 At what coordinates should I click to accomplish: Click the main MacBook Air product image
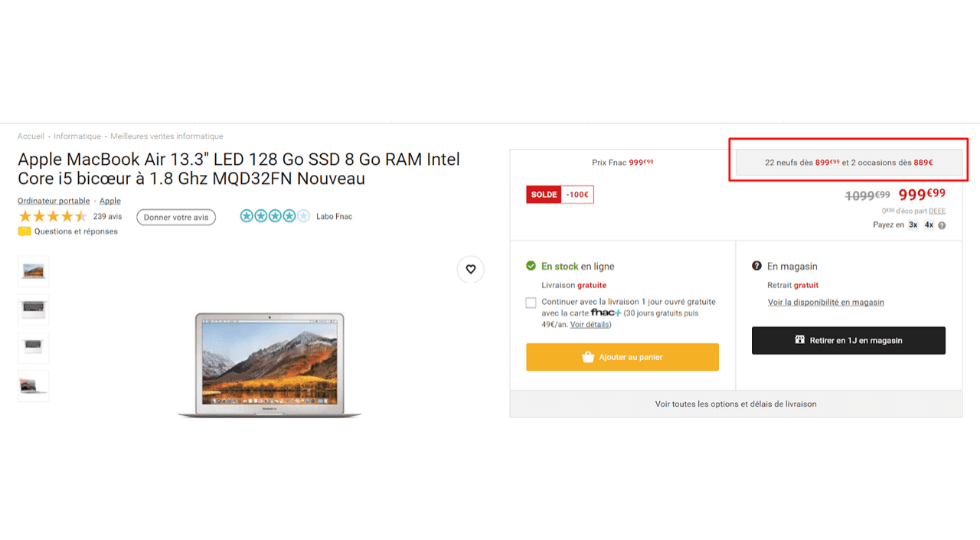tap(269, 364)
